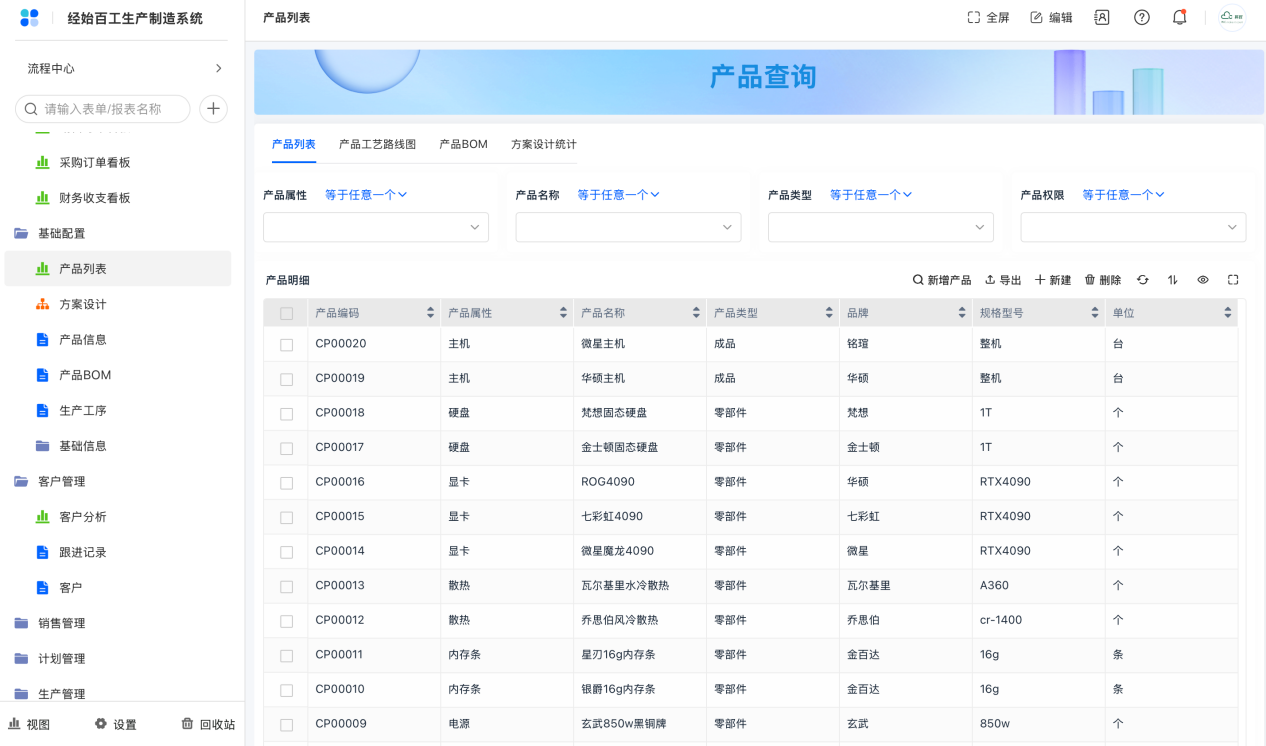The width and height of the screenshot is (1266, 746).
Task: Click the refresh icon in table toolbar
Action: click(1142, 280)
